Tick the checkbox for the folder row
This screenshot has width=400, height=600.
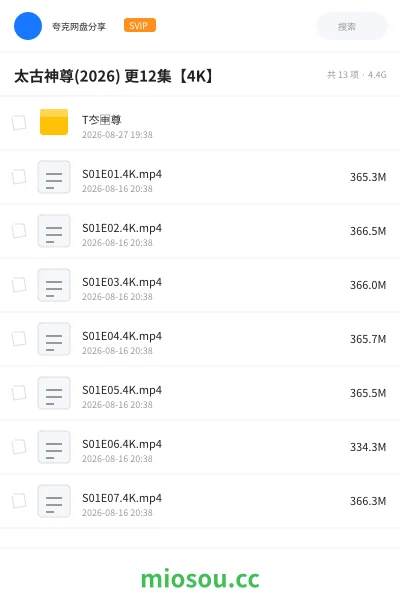[x=19, y=123]
